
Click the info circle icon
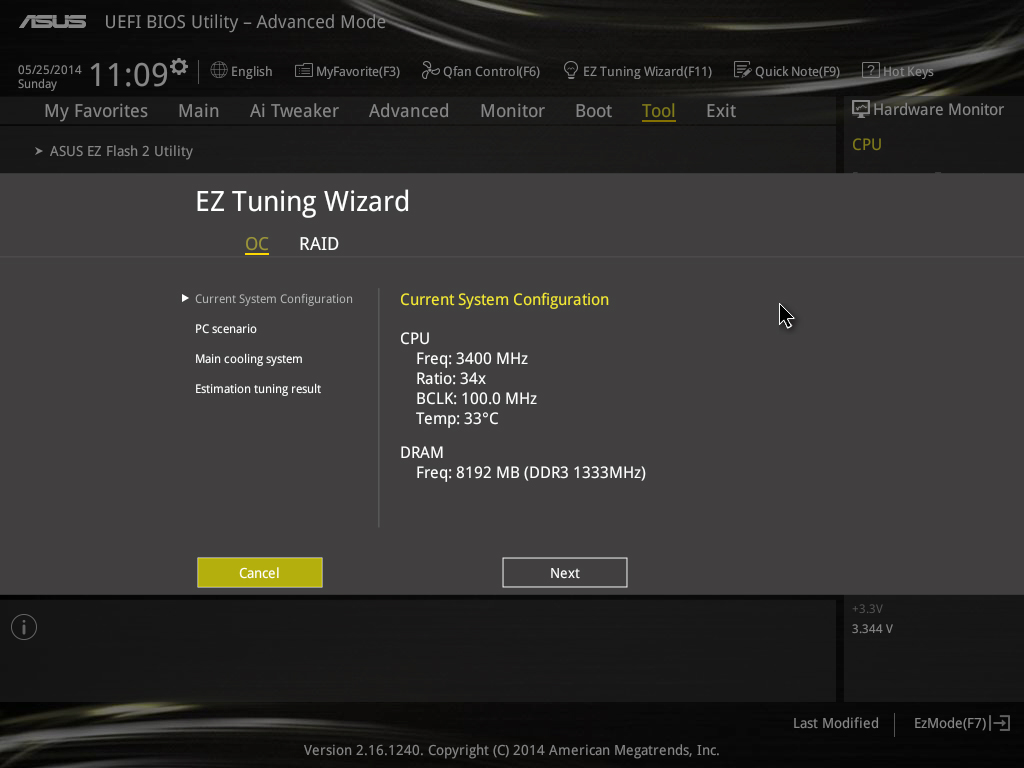24,628
